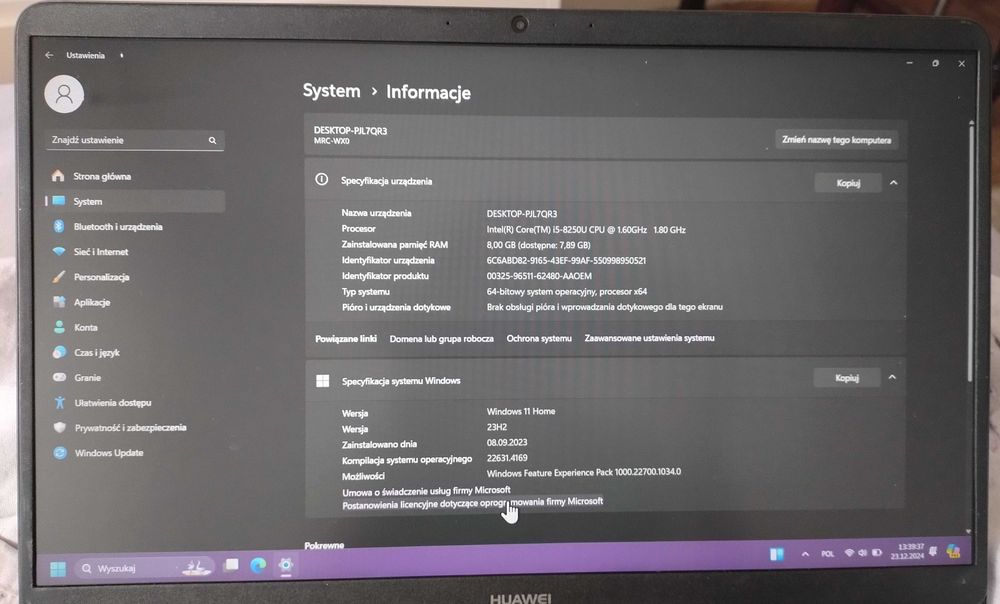This screenshot has width=1000, height=604.
Task: Open the clock showing 23.12.2024
Action: pyautogui.click(x=907, y=551)
